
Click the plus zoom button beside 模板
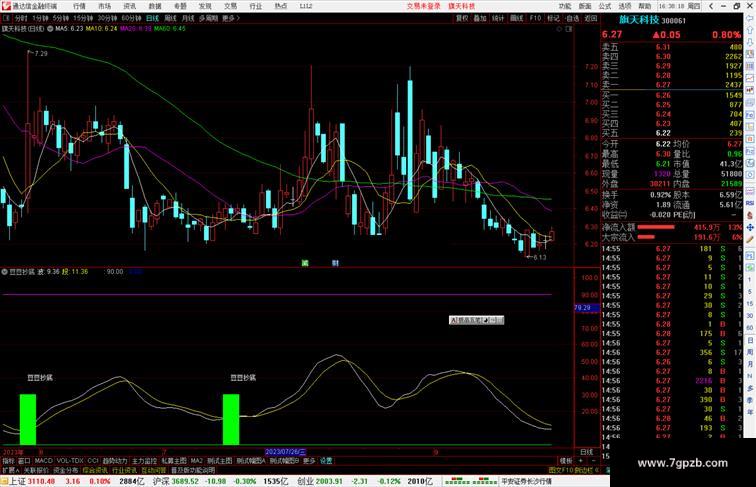click(580, 461)
